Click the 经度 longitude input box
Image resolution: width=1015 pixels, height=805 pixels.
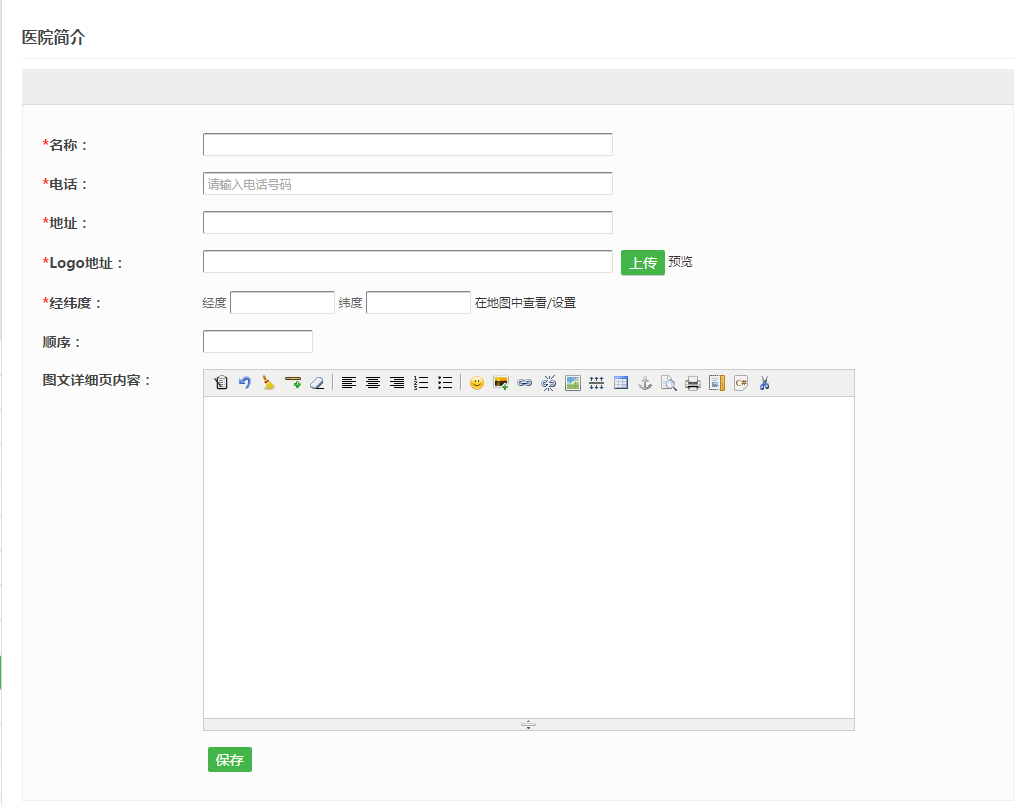(x=282, y=303)
